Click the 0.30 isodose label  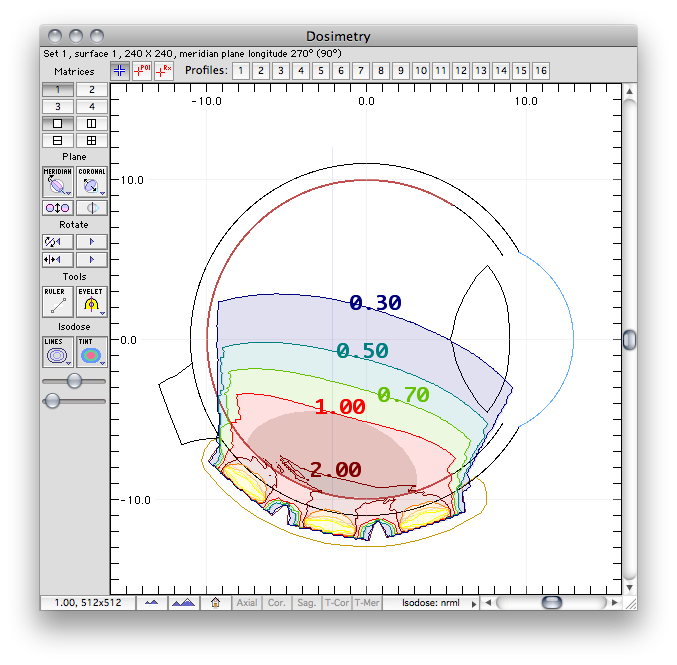pyautogui.click(x=375, y=303)
